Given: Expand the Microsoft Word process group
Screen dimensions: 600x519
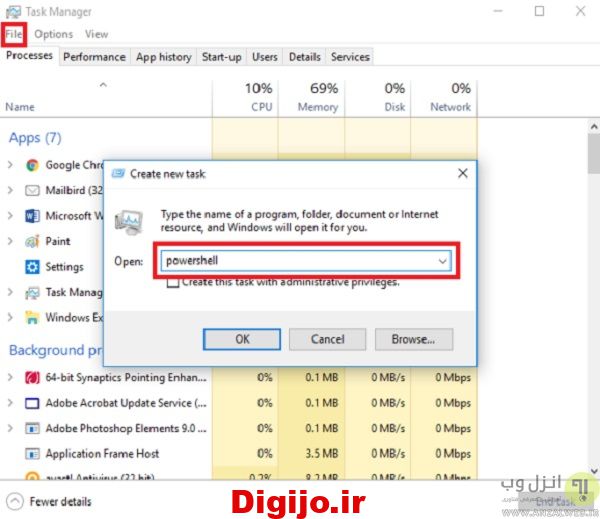Looking at the screenshot, I should [10, 216].
